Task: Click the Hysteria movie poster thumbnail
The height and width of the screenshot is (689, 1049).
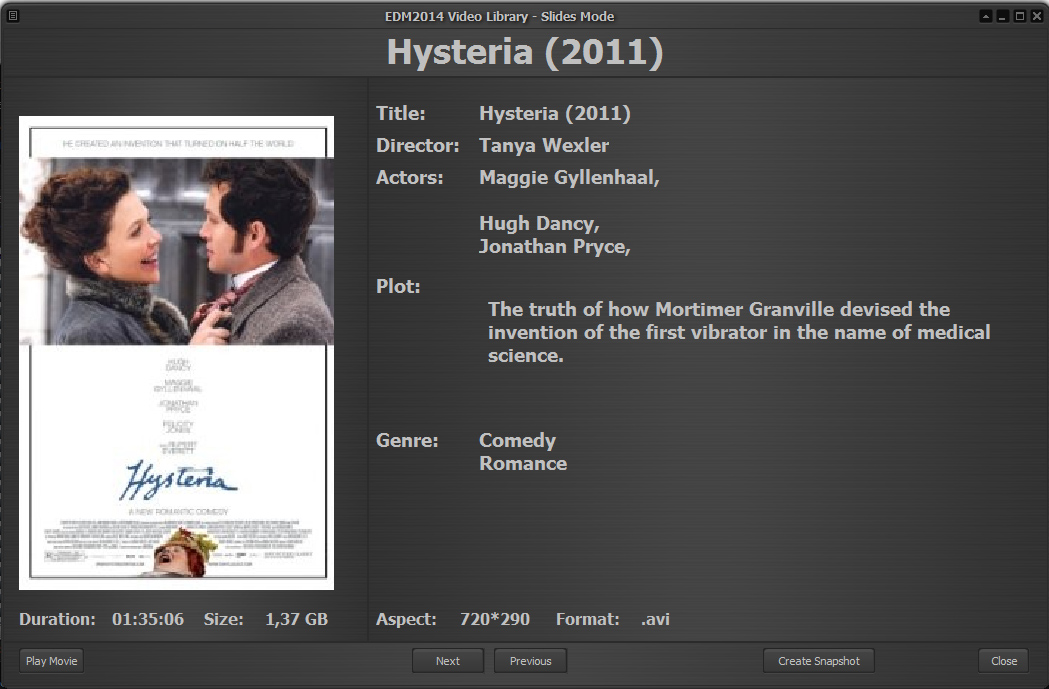Action: (177, 353)
